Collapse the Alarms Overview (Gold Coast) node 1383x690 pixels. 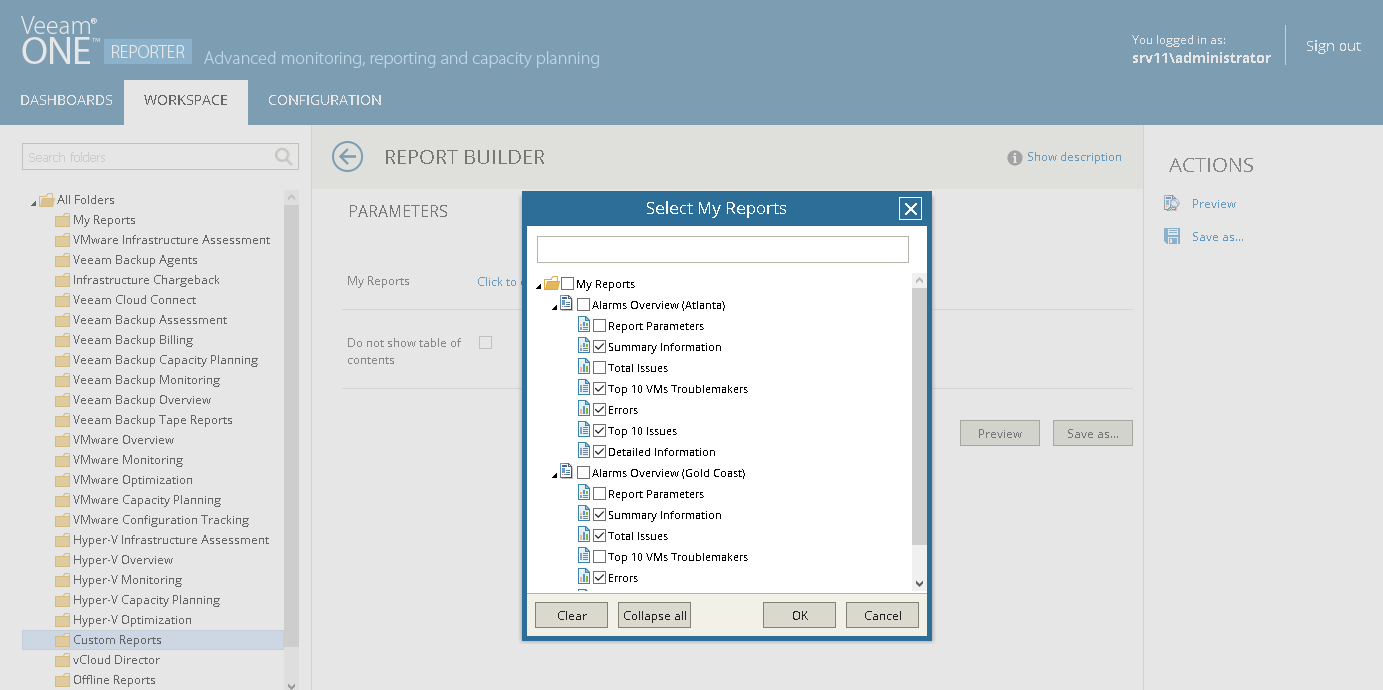[x=555, y=476]
